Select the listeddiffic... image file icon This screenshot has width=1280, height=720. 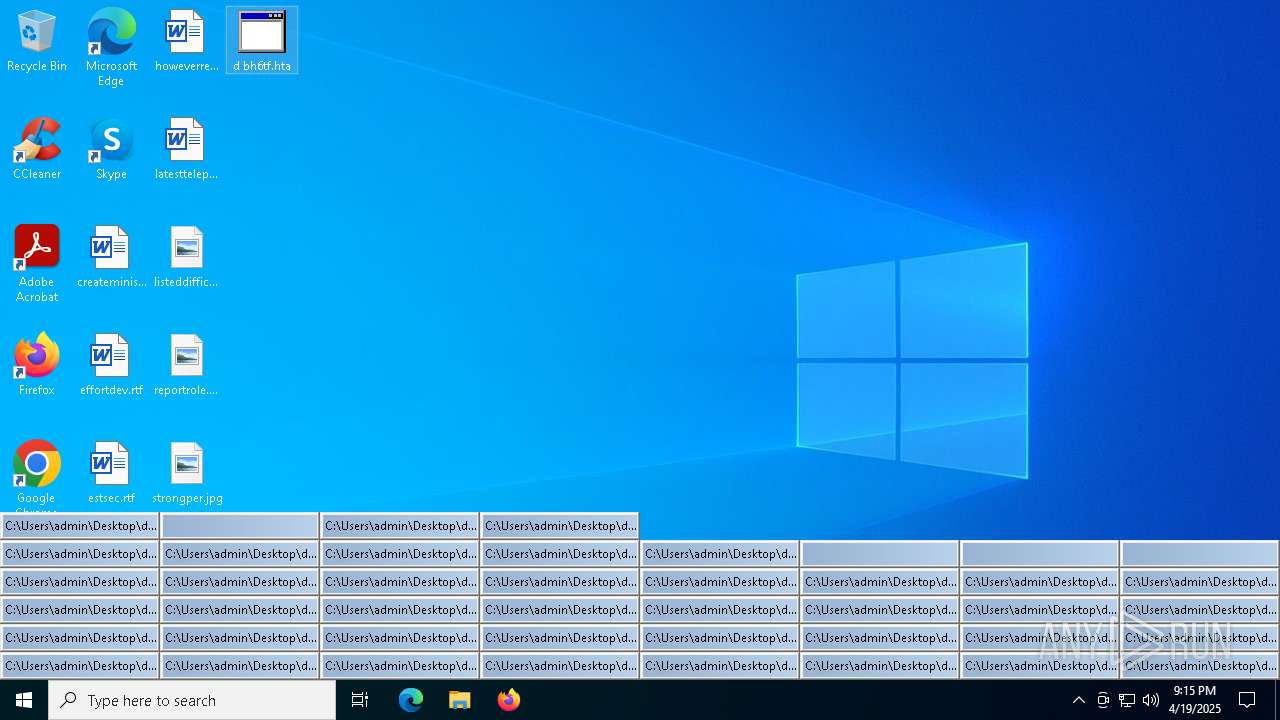click(x=186, y=257)
